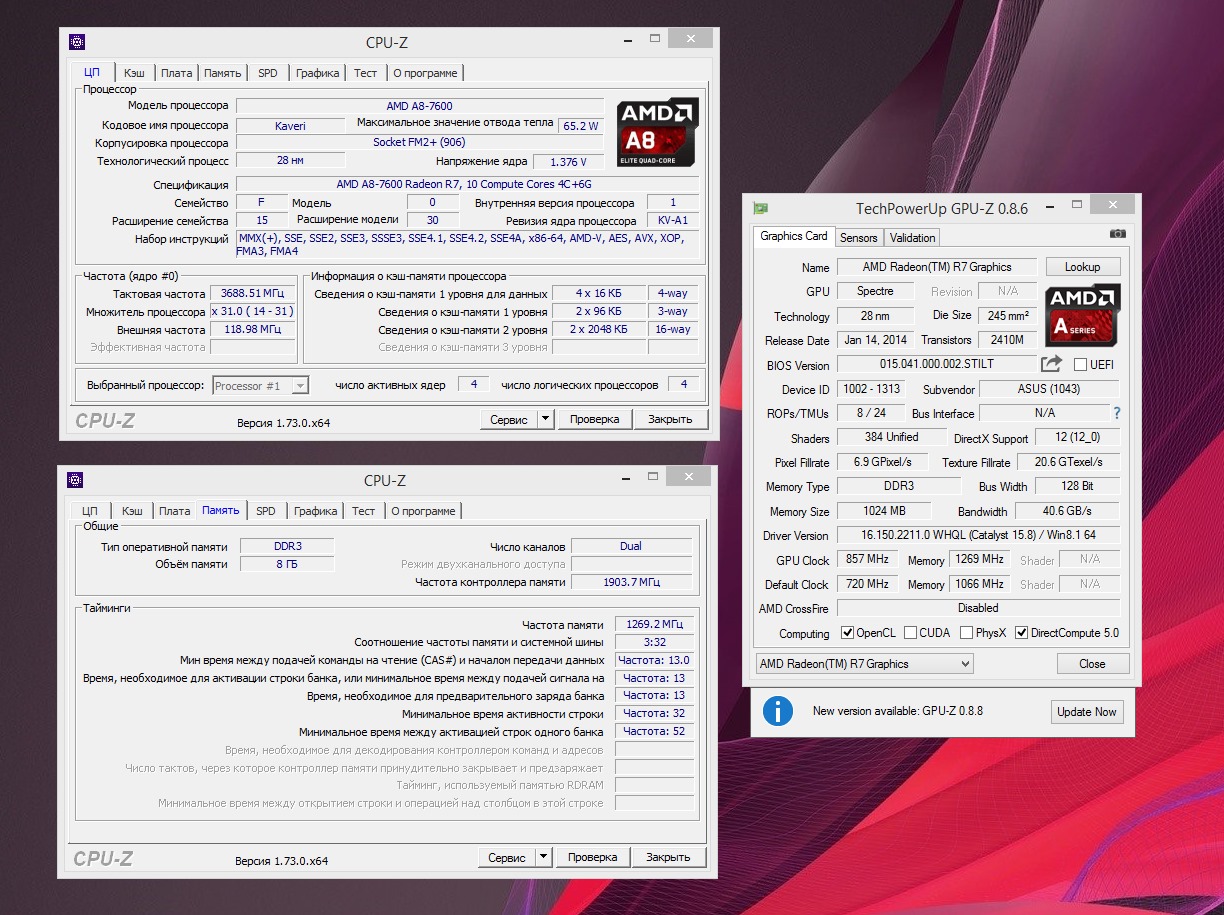
Task: Click the AMD A8 logo in top CPU-Z
Action: click(x=657, y=132)
